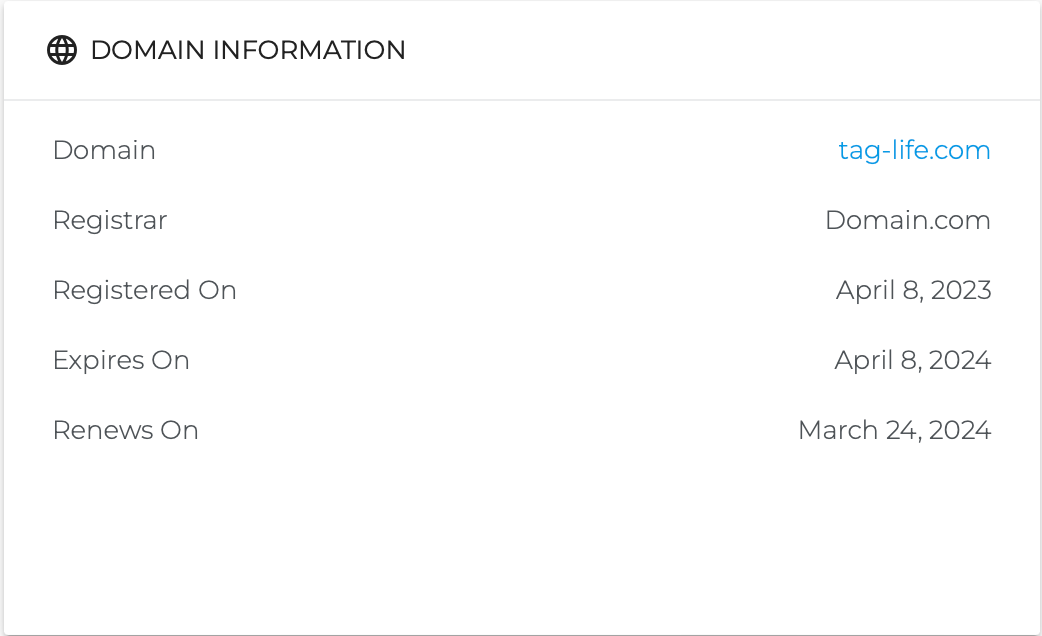The height and width of the screenshot is (636, 1042).
Task: Select the Registered On label
Action: 144,290
